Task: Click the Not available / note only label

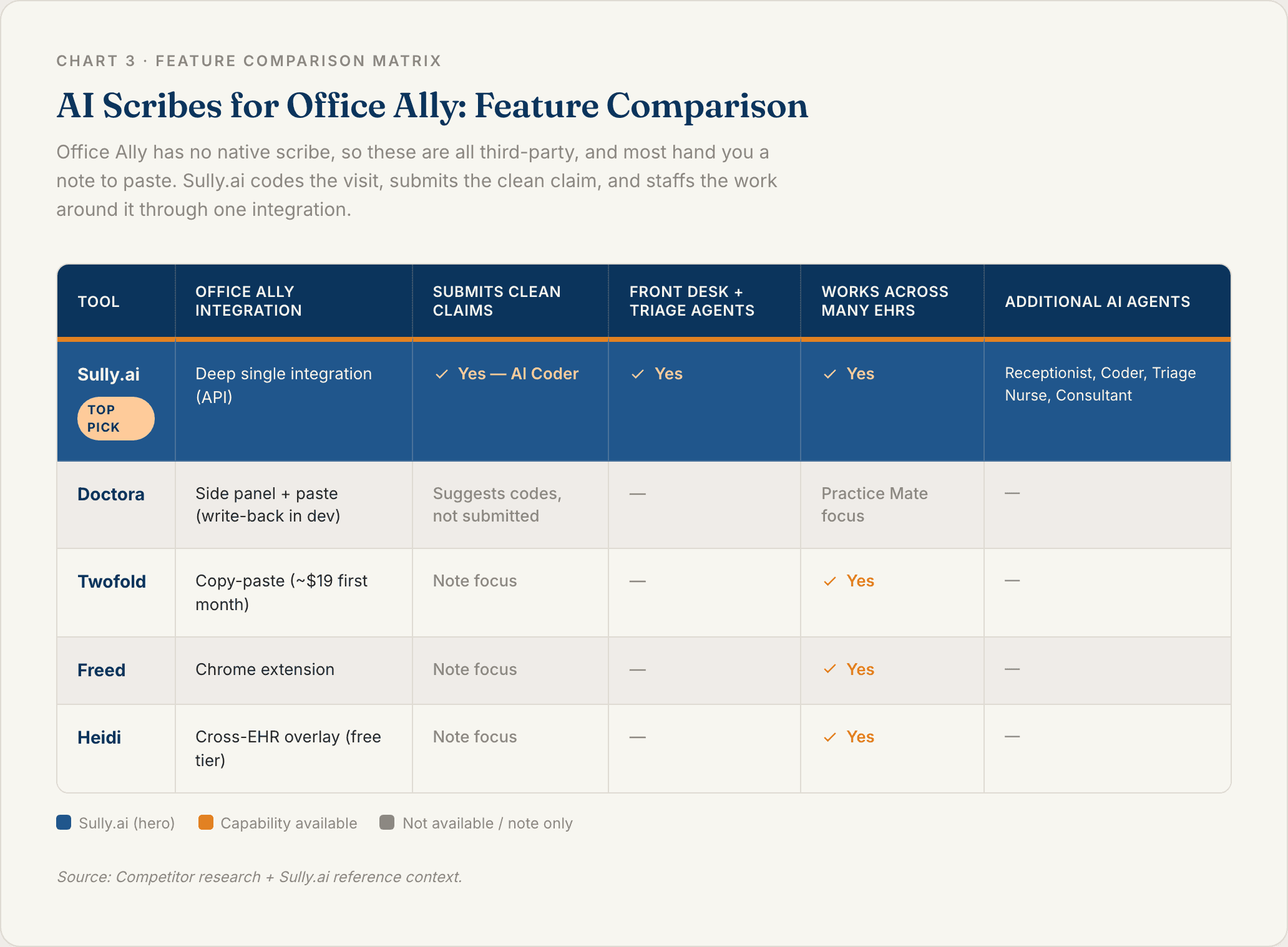Action: pyautogui.click(x=488, y=823)
